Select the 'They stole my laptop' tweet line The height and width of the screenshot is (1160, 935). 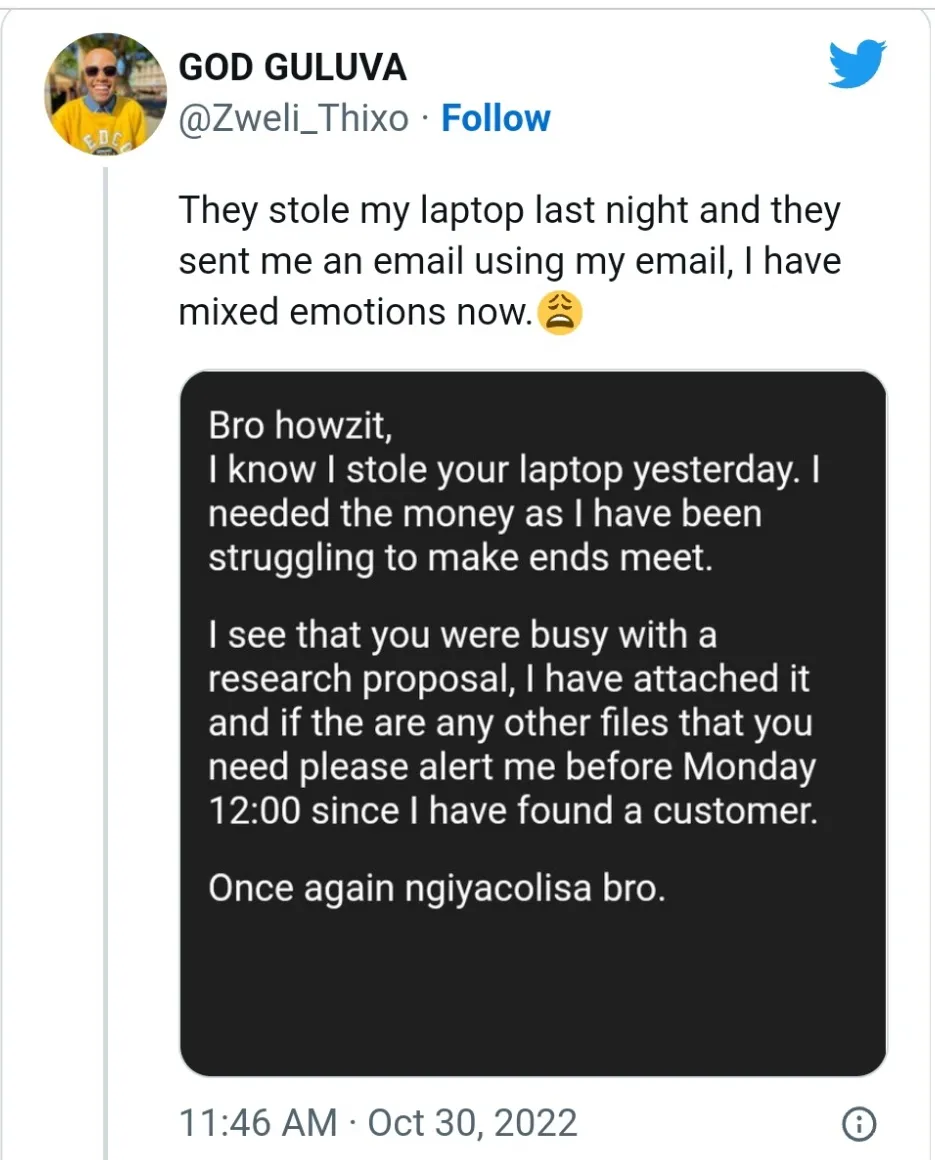(x=510, y=211)
